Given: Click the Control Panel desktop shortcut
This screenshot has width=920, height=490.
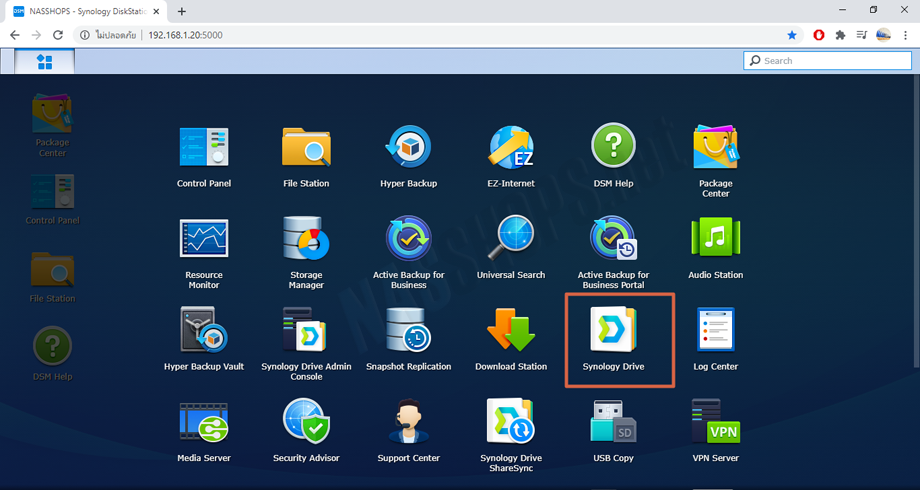Looking at the screenshot, I should 52,200.
